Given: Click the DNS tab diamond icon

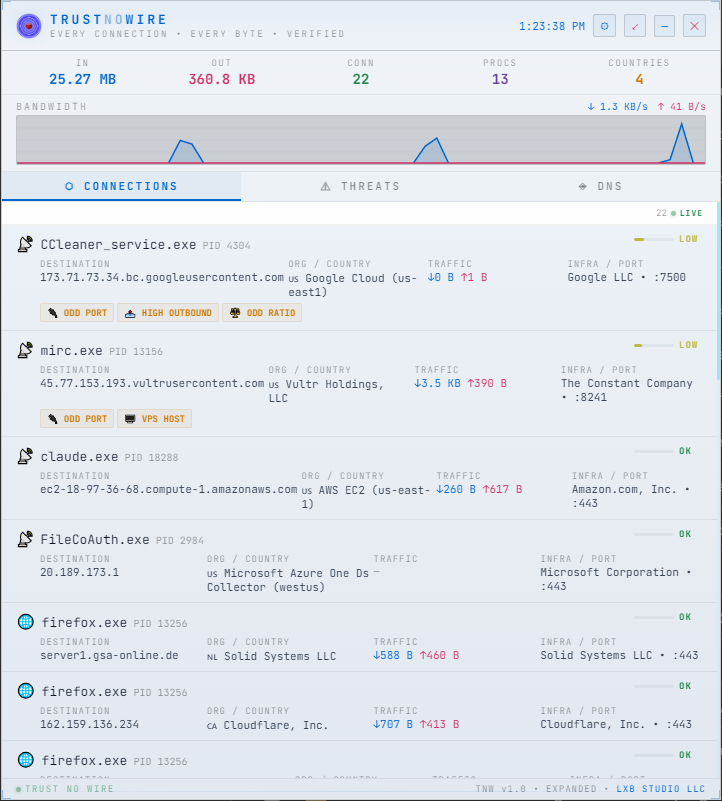Looking at the screenshot, I should pyautogui.click(x=583, y=186).
